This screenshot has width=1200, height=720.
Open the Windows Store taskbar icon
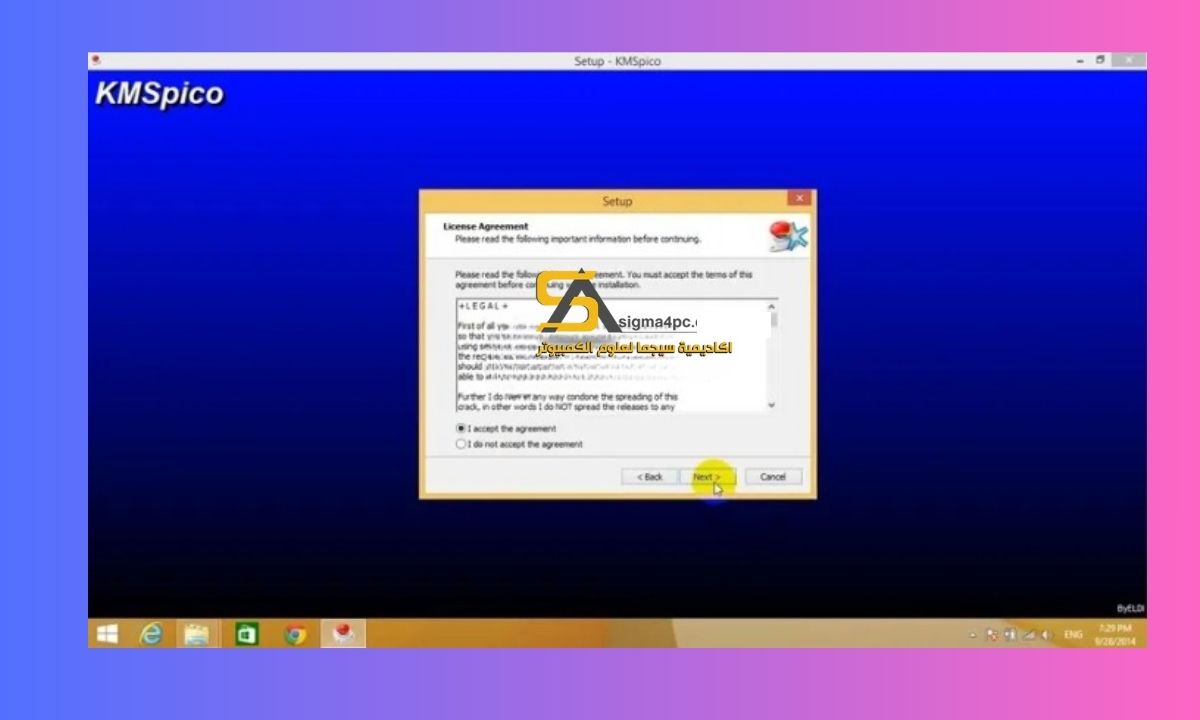(x=246, y=633)
